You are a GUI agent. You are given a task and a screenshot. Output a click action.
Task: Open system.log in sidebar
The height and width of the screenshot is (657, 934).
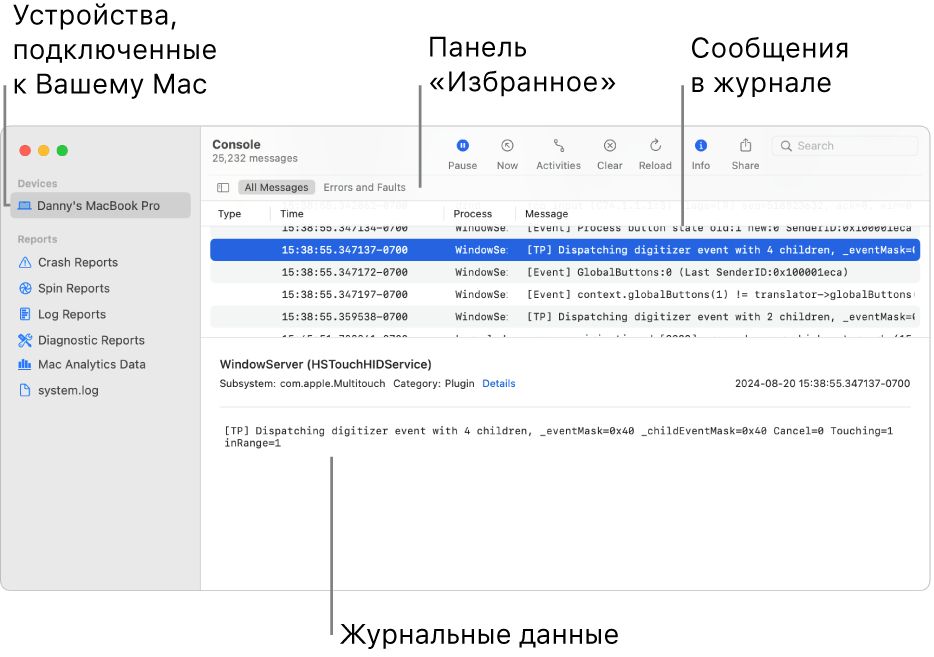pyautogui.click(x=68, y=390)
